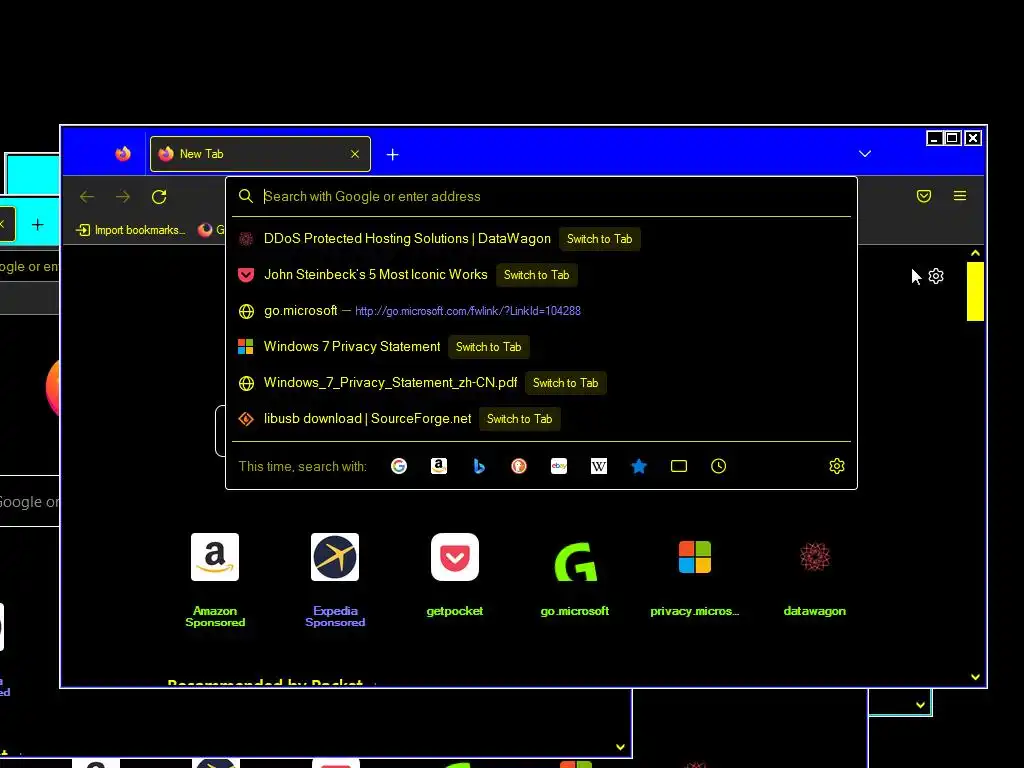This screenshot has height=768, width=1024.
Task: Minimize the front Firefox window
Action: [x=935, y=138]
